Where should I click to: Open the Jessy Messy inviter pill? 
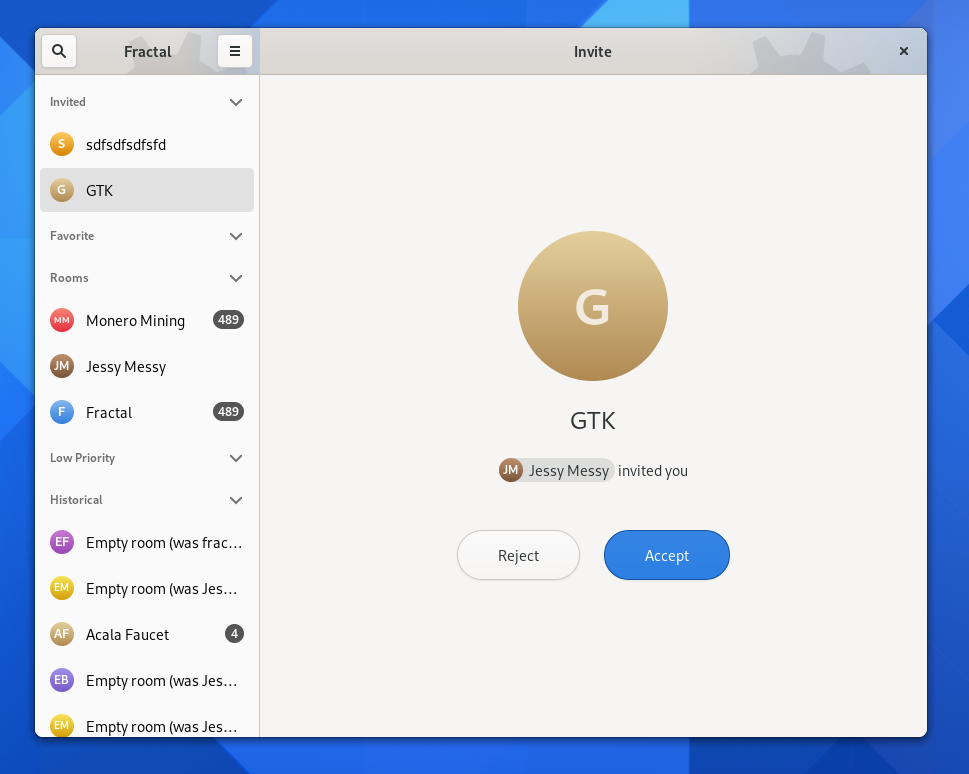coord(557,470)
